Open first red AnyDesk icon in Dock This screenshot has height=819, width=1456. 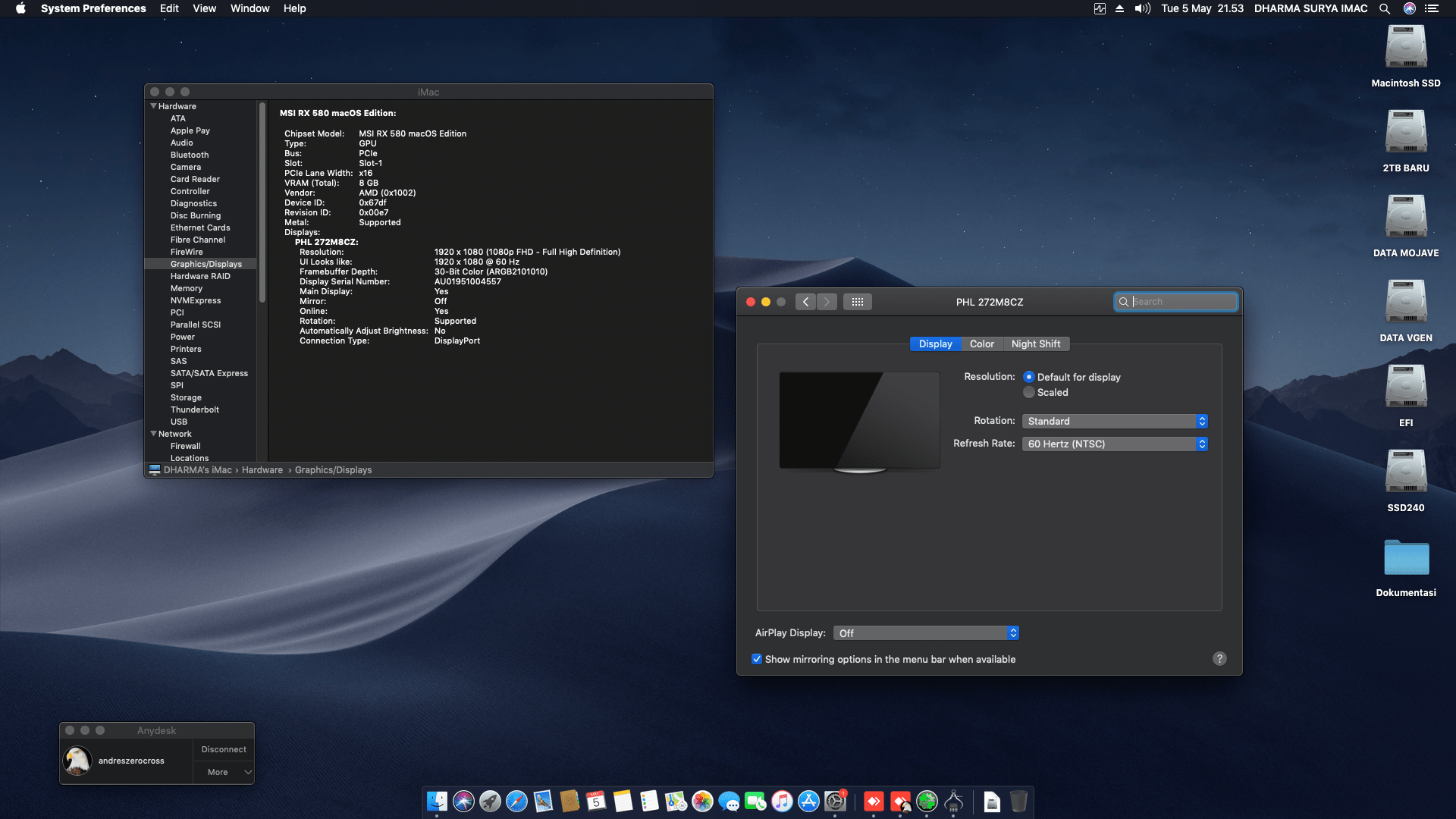click(874, 801)
